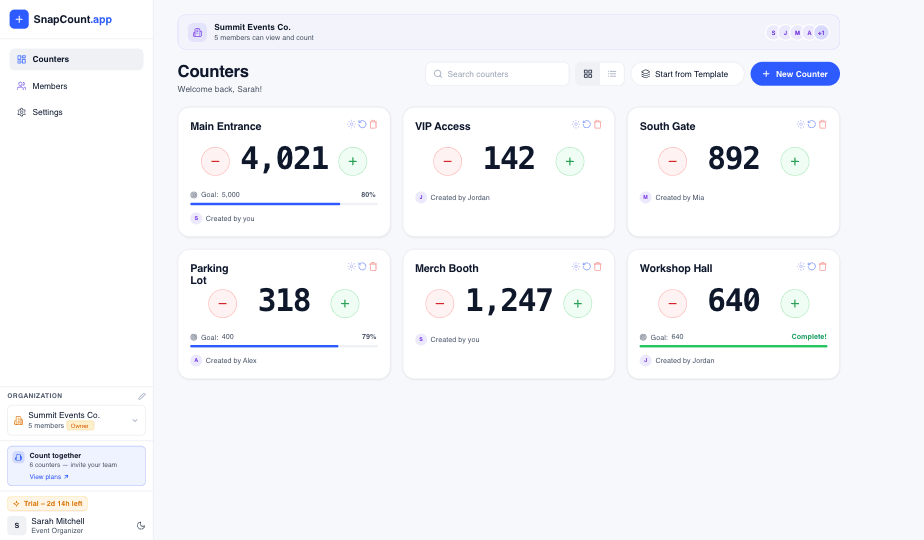Delete the Workshop Hall counter
This screenshot has height=540, width=924.
point(823,266)
